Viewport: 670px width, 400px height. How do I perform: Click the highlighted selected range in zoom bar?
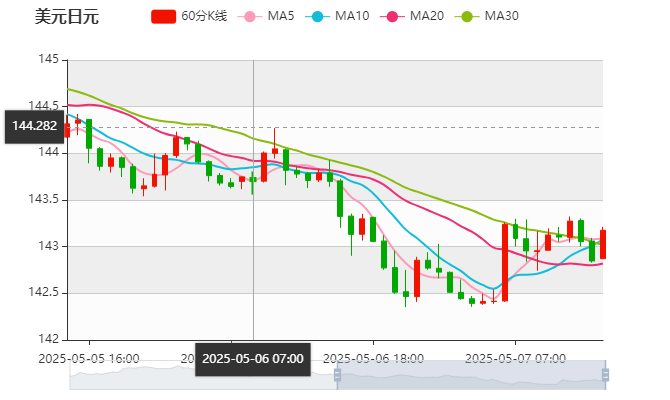470,376
